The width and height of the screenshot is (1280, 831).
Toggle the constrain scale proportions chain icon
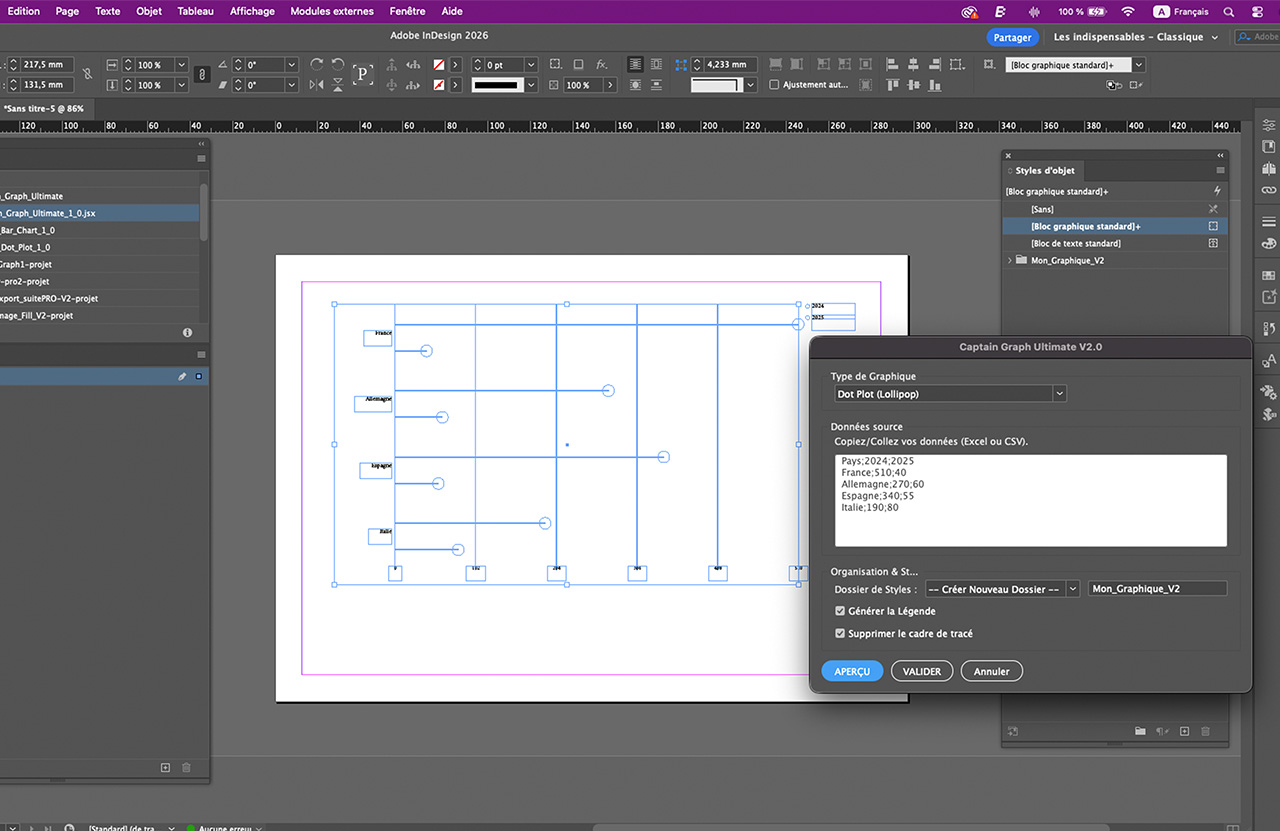(201, 75)
